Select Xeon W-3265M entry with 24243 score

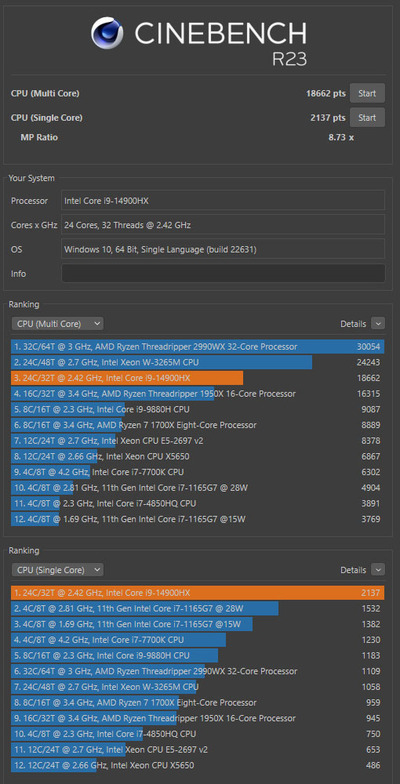coord(198,362)
